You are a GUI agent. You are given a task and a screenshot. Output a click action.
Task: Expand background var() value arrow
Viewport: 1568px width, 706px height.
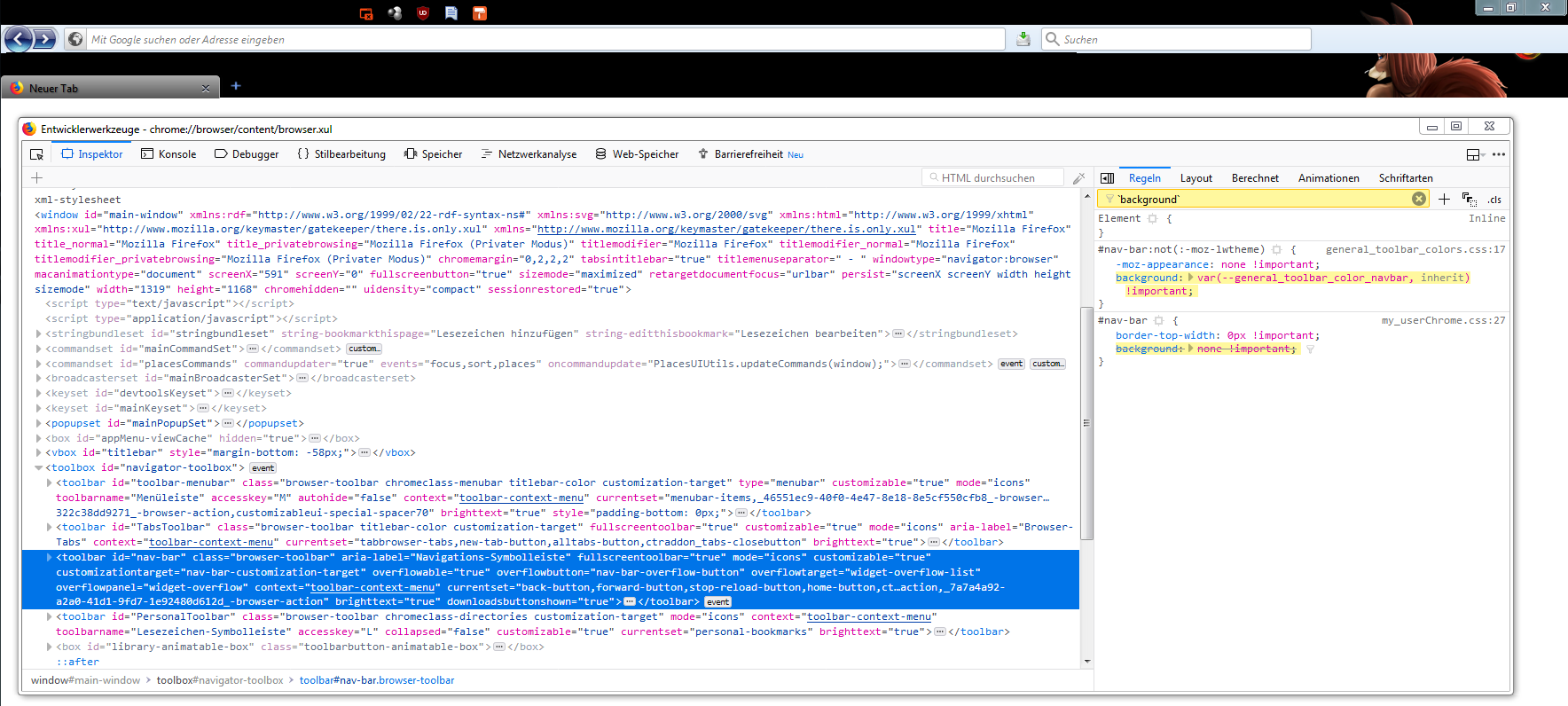click(x=1191, y=278)
